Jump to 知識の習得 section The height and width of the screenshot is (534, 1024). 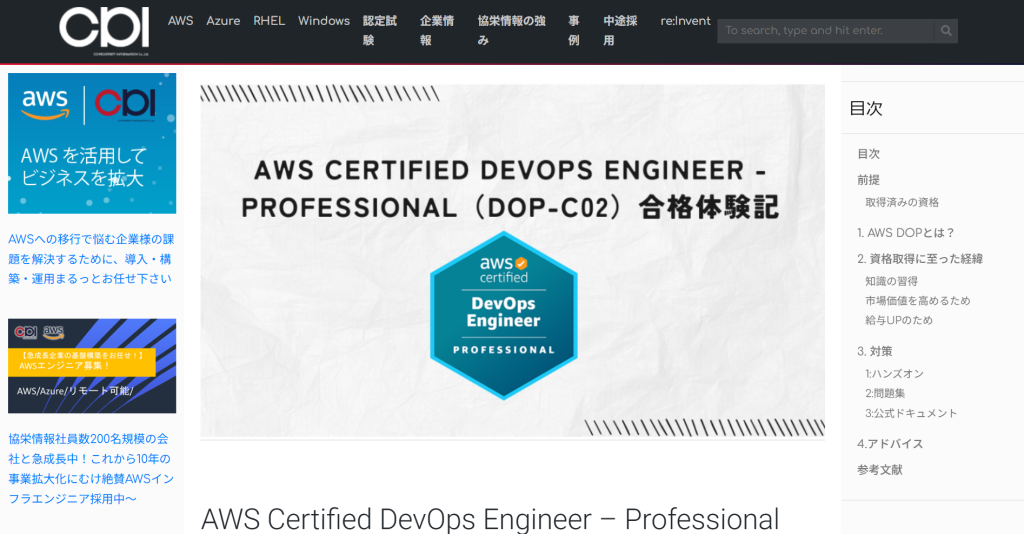tap(891, 281)
